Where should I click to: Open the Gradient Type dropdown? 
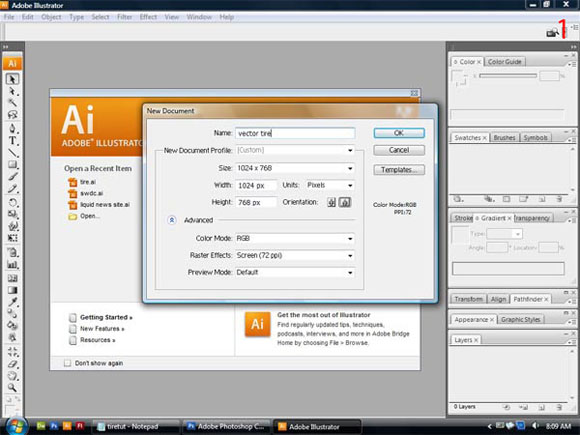(504, 234)
